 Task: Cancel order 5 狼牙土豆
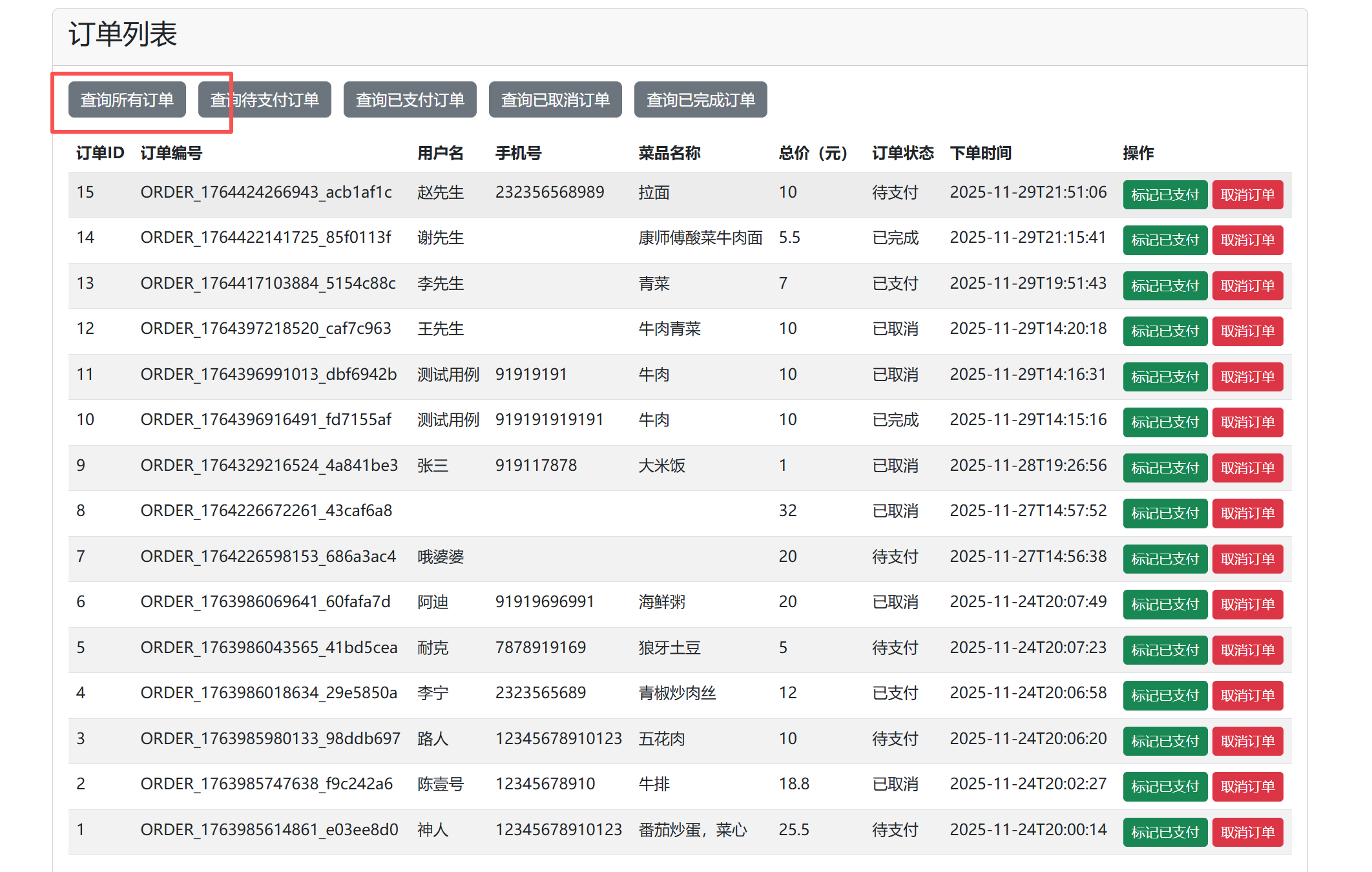click(x=1247, y=650)
